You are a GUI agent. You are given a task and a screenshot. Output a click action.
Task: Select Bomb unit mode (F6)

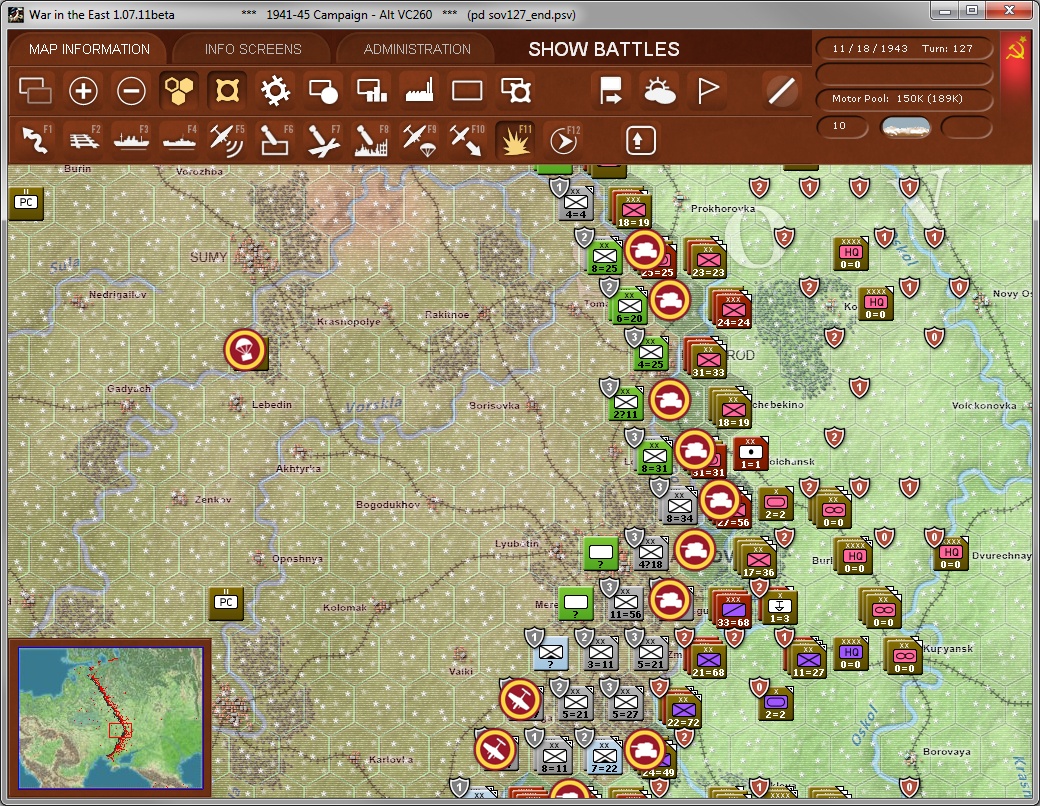[x=275, y=139]
